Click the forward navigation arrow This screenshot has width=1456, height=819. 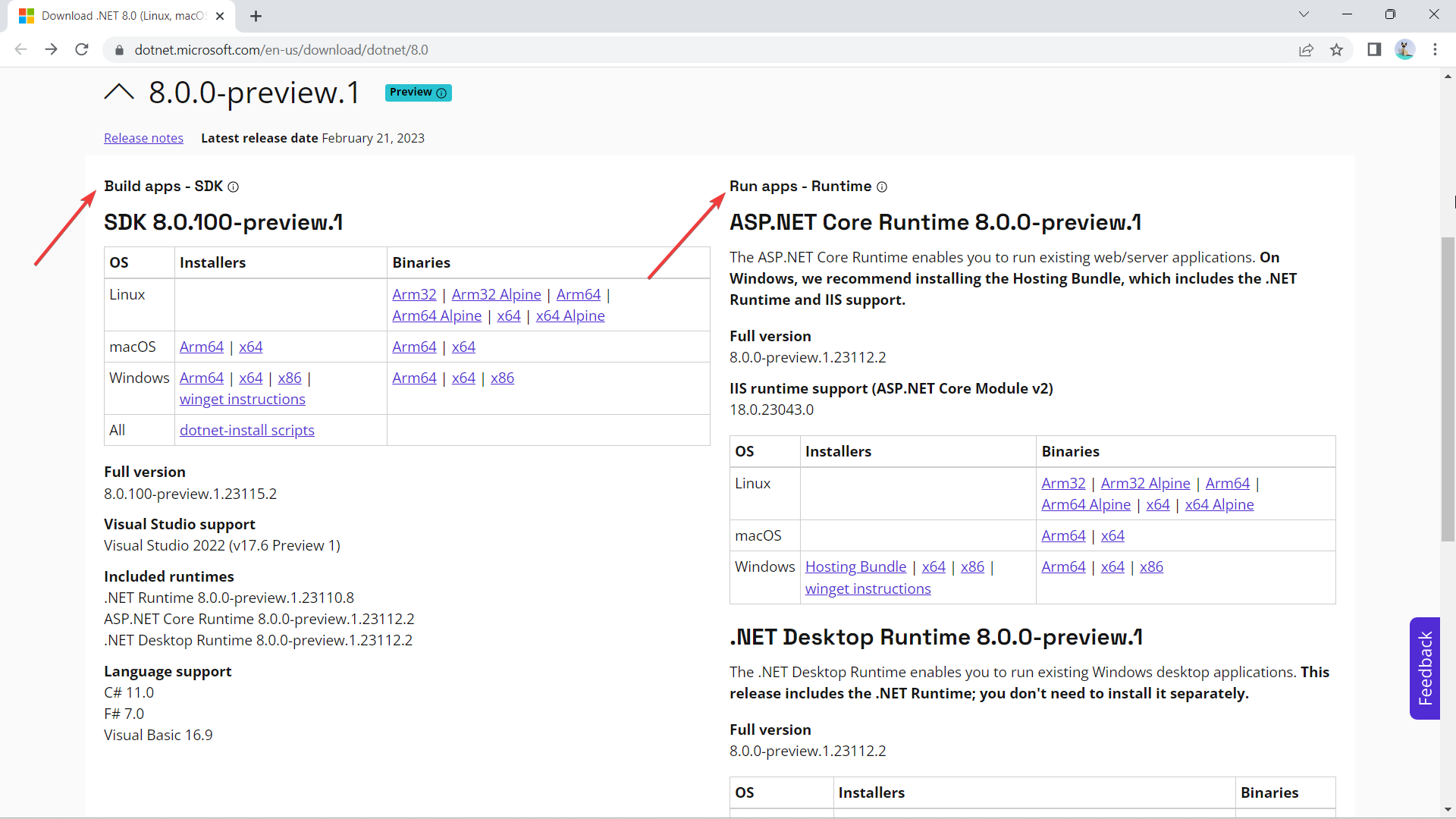pos(51,49)
